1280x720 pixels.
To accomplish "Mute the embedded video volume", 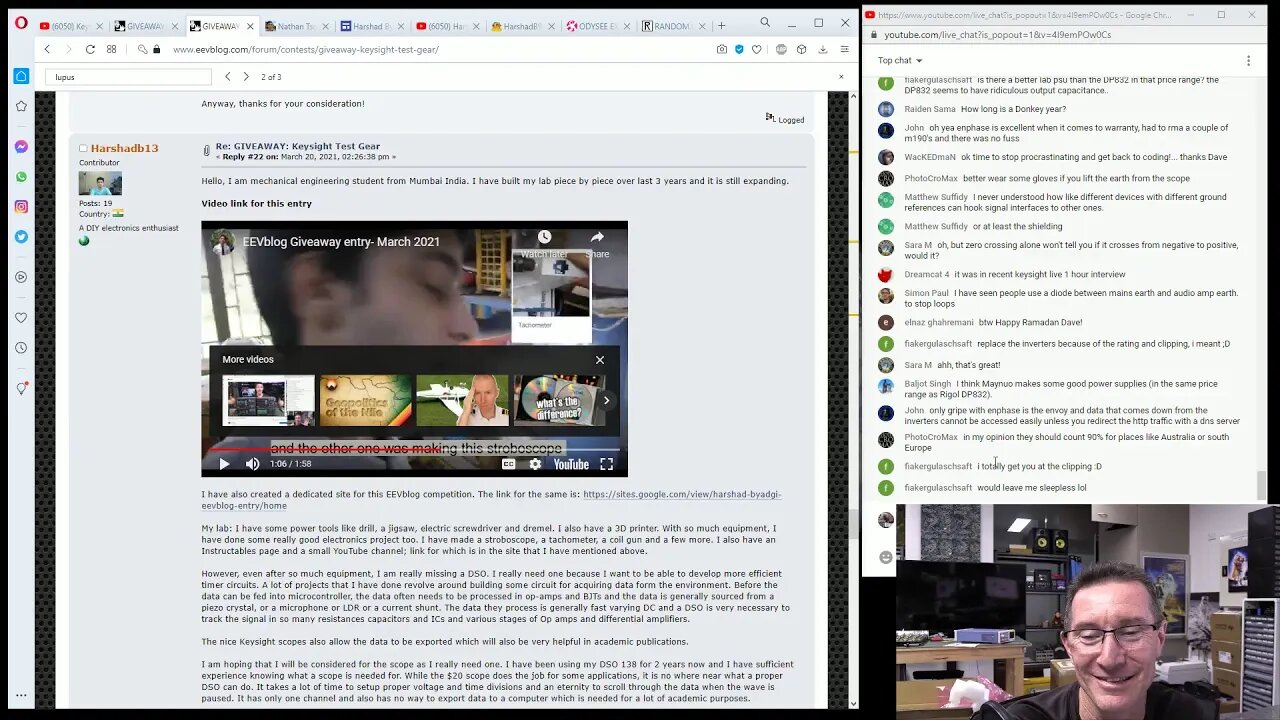I will tap(252, 464).
